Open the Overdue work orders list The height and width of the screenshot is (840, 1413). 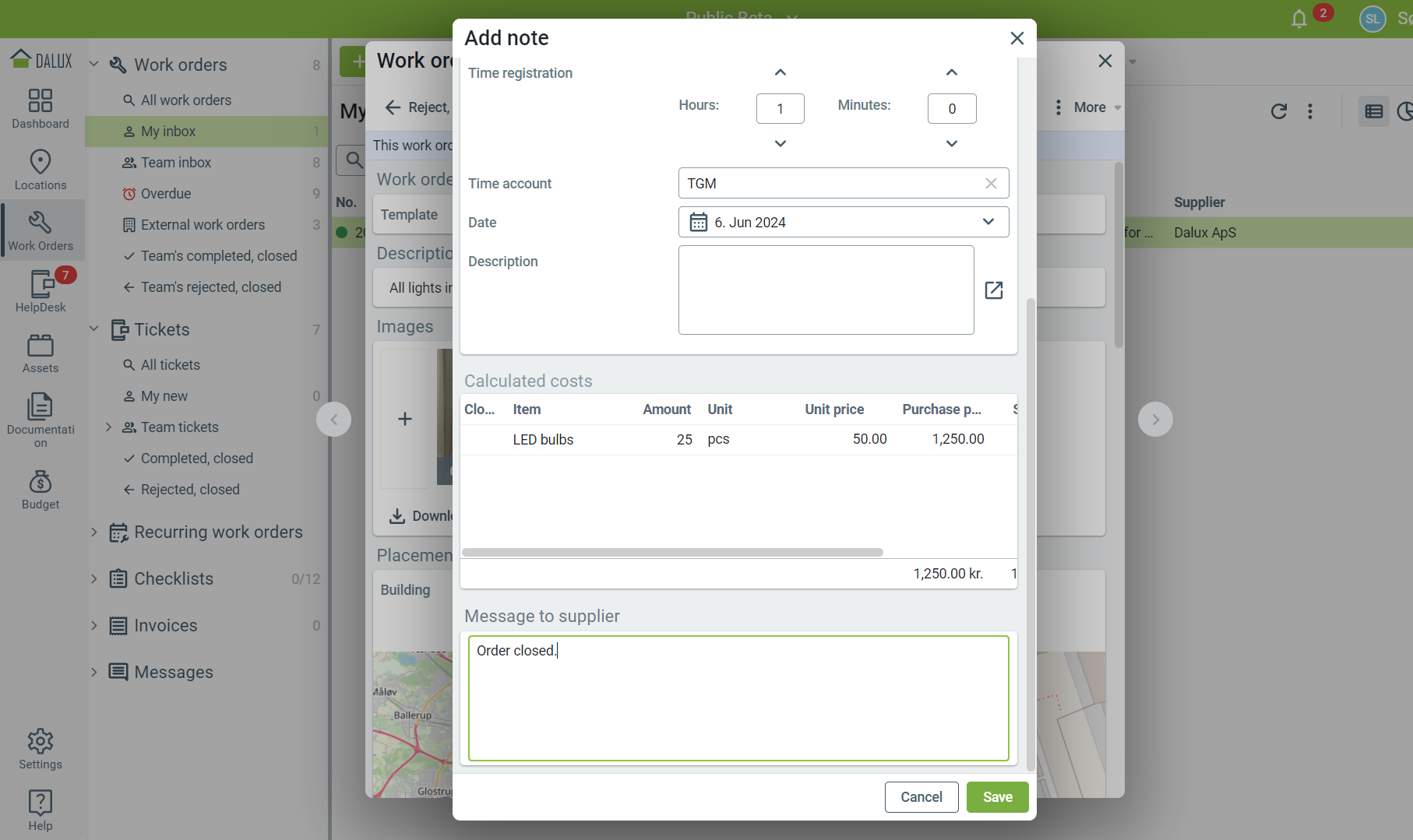(x=166, y=194)
